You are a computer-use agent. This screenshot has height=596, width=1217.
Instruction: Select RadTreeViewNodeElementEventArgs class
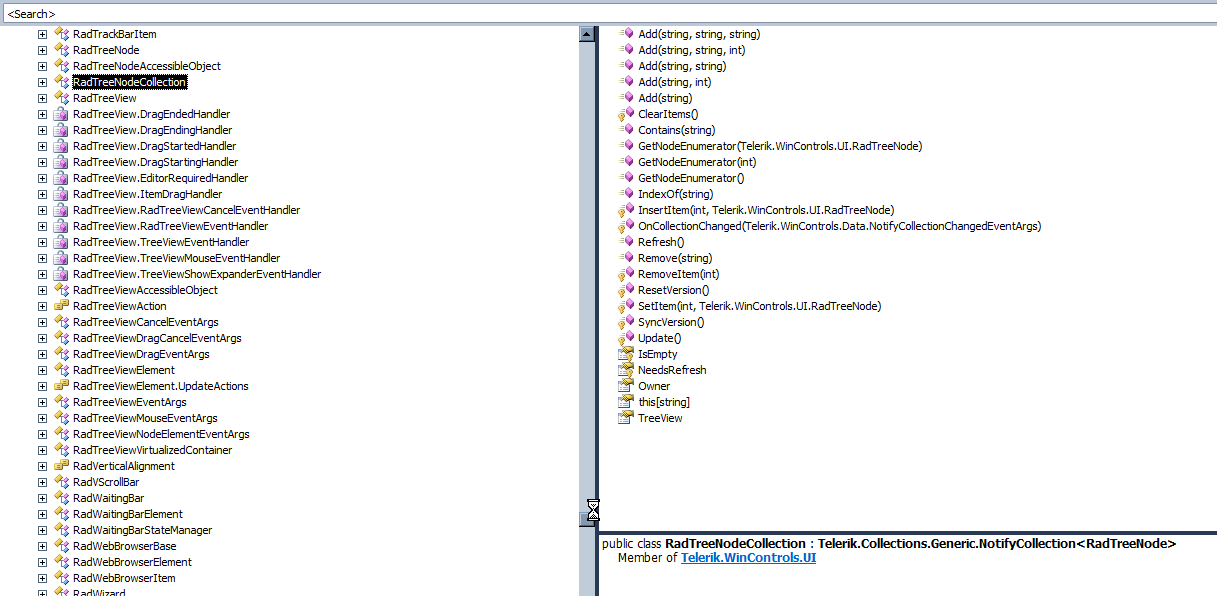pyautogui.click(x=161, y=434)
